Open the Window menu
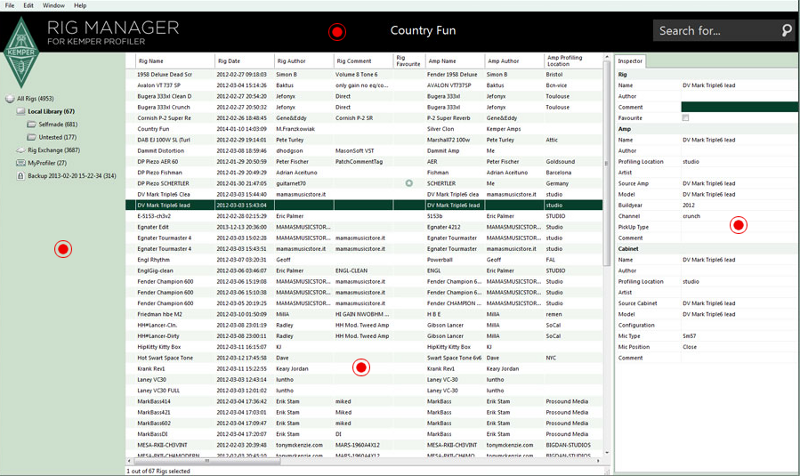This screenshot has width=800, height=476. 54,5
